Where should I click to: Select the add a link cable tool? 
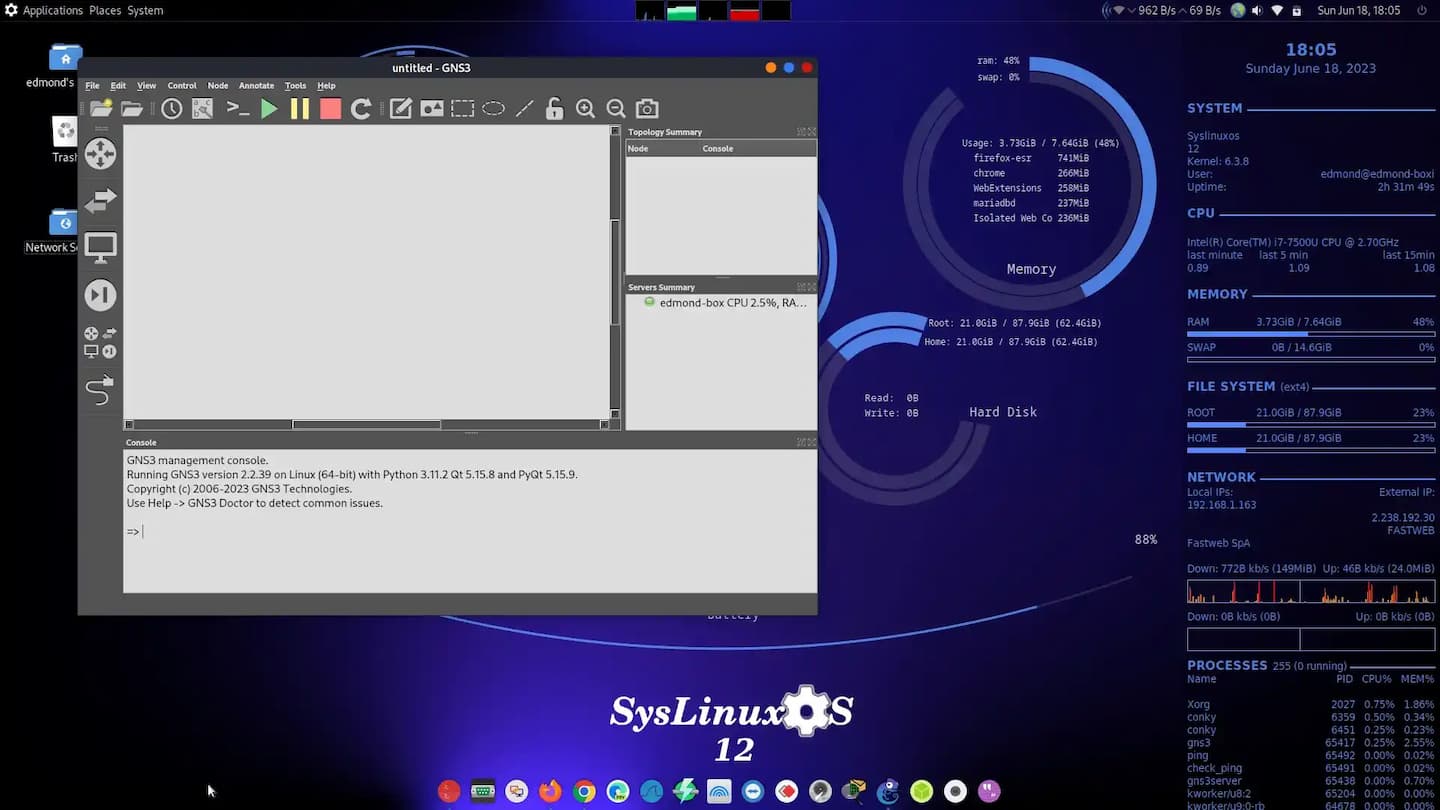click(x=100, y=389)
